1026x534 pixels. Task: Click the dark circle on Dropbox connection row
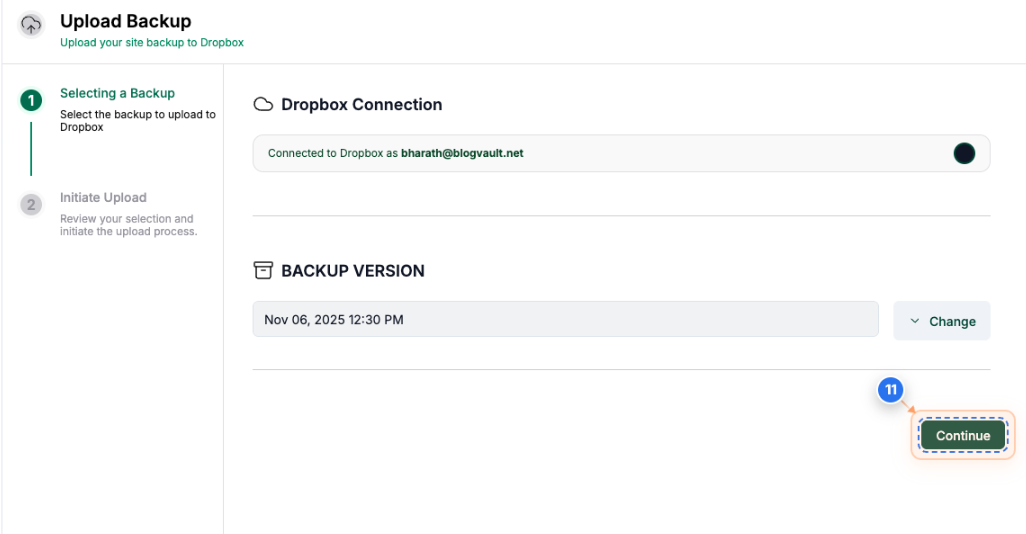(964, 153)
